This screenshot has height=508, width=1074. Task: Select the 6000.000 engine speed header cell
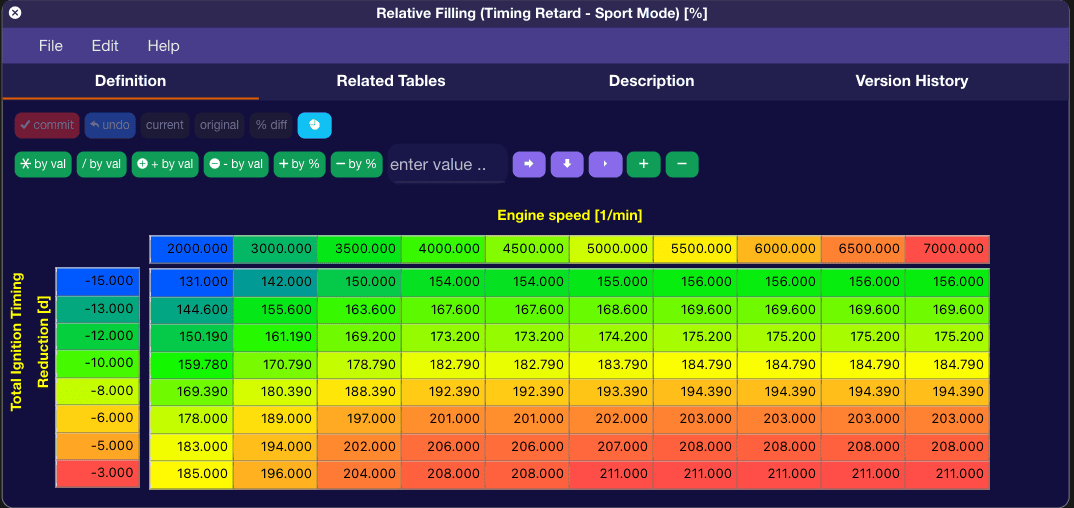point(779,249)
